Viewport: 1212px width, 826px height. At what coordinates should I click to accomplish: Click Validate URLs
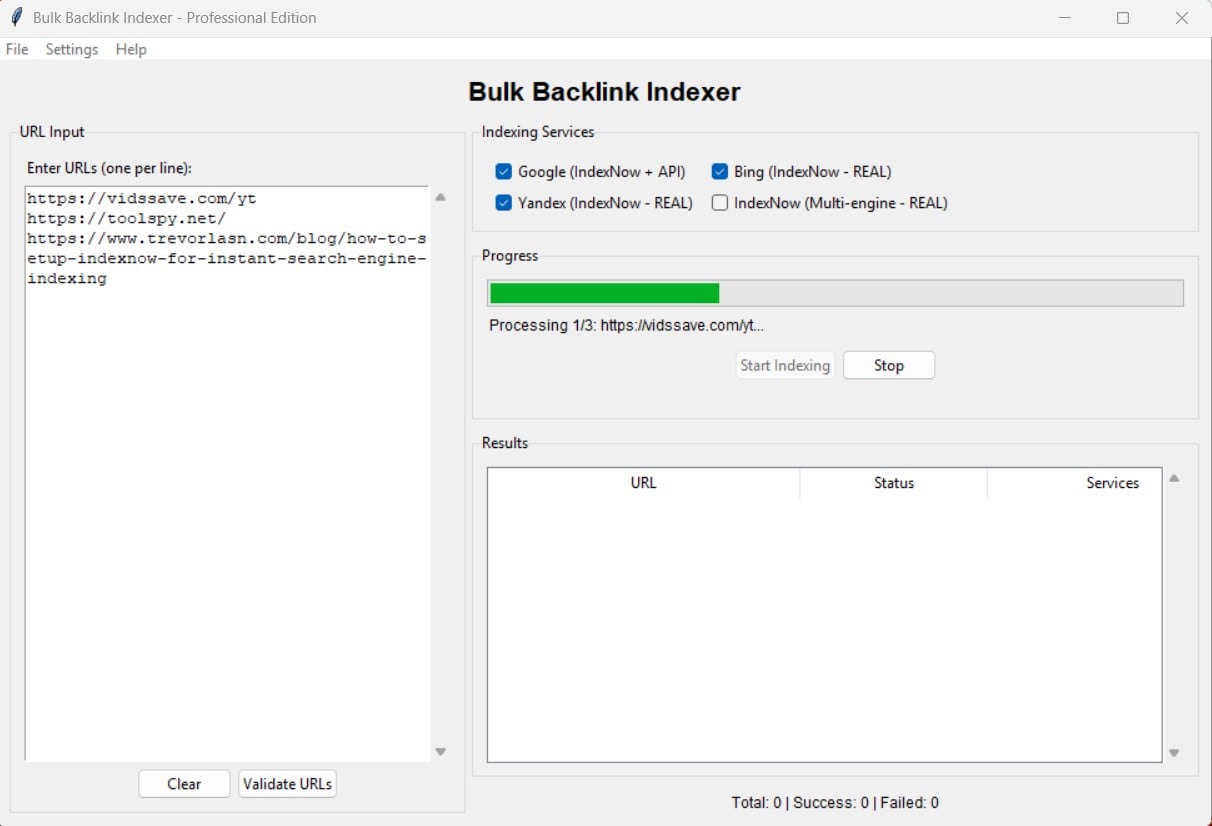tap(287, 784)
